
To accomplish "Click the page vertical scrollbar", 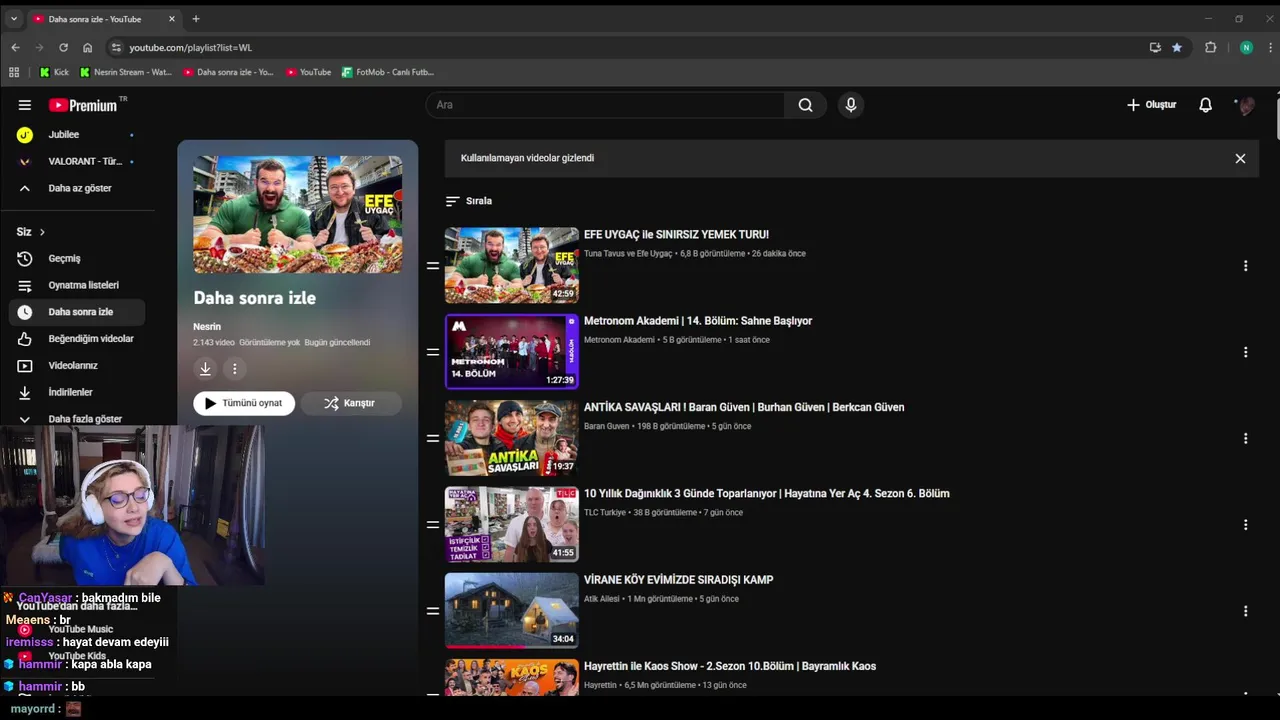I will point(1276,117).
